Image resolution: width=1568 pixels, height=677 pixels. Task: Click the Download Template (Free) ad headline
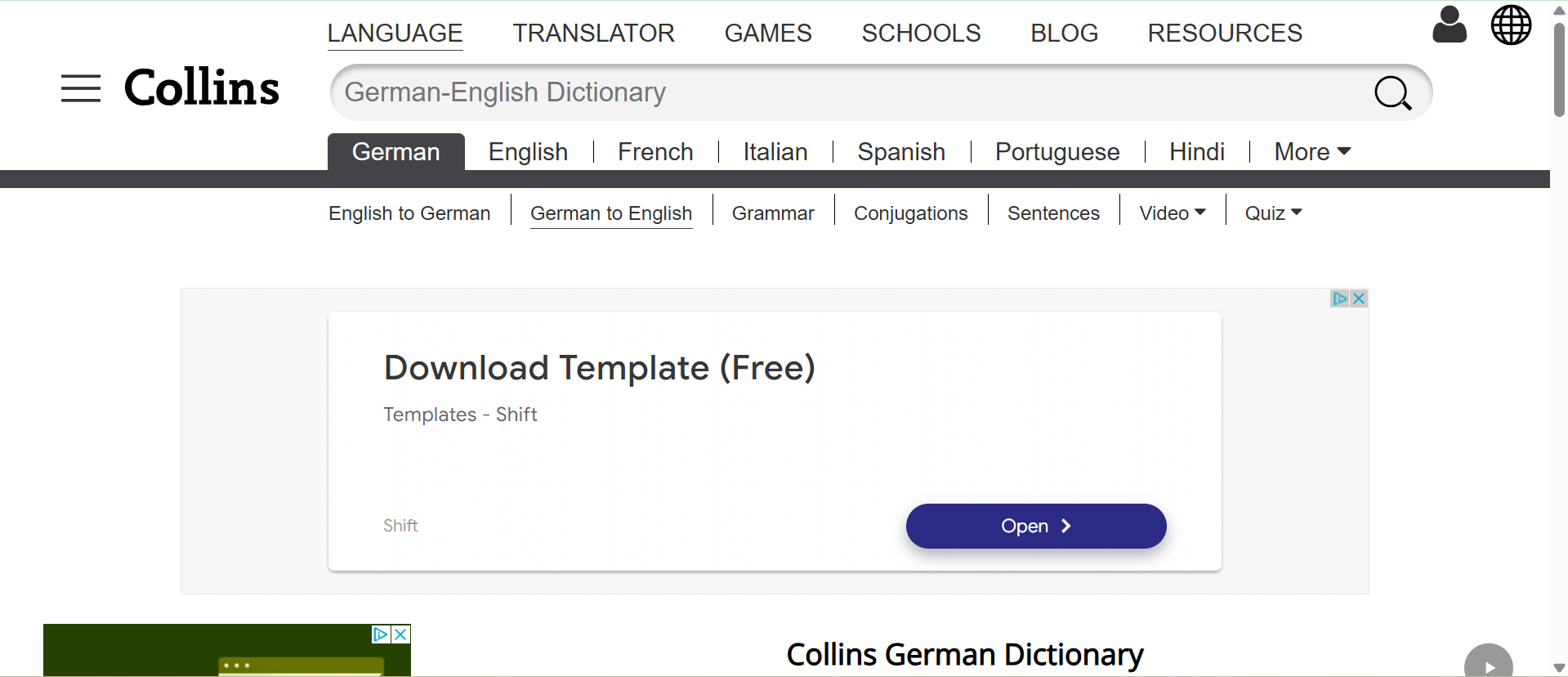[x=600, y=368]
